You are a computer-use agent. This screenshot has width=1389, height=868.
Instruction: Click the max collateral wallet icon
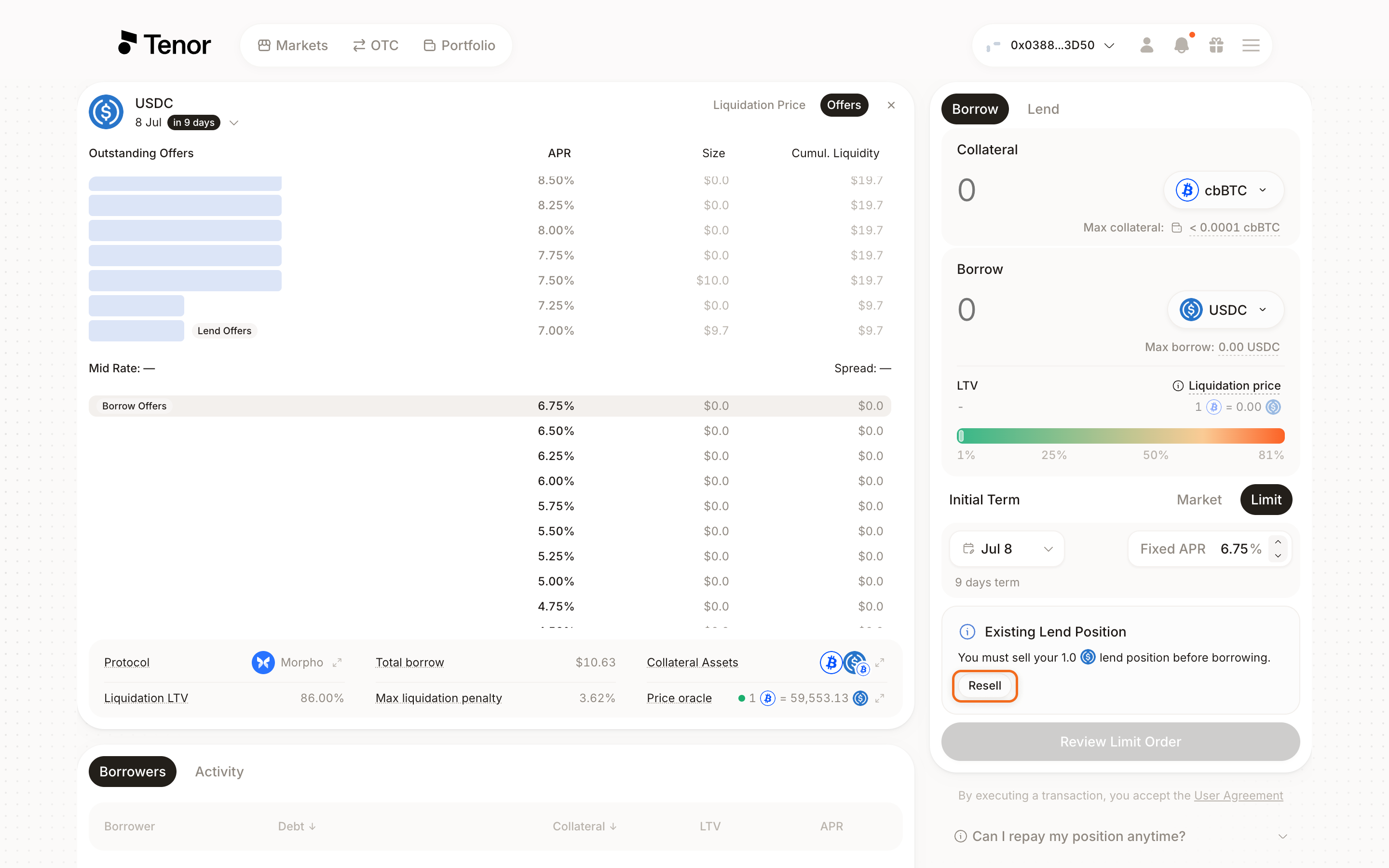point(1177,228)
